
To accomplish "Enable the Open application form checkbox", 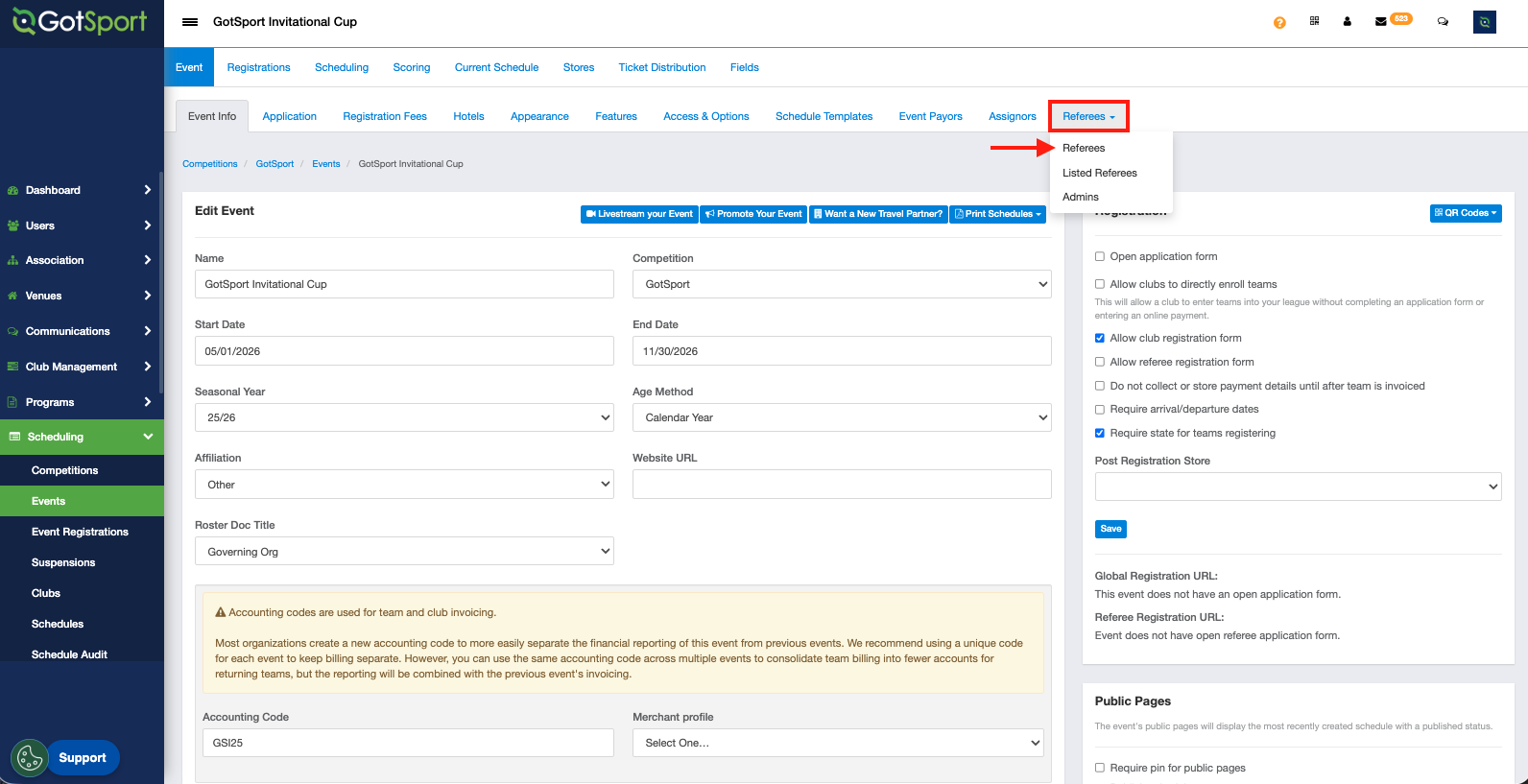I will [x=1100, y=256].
